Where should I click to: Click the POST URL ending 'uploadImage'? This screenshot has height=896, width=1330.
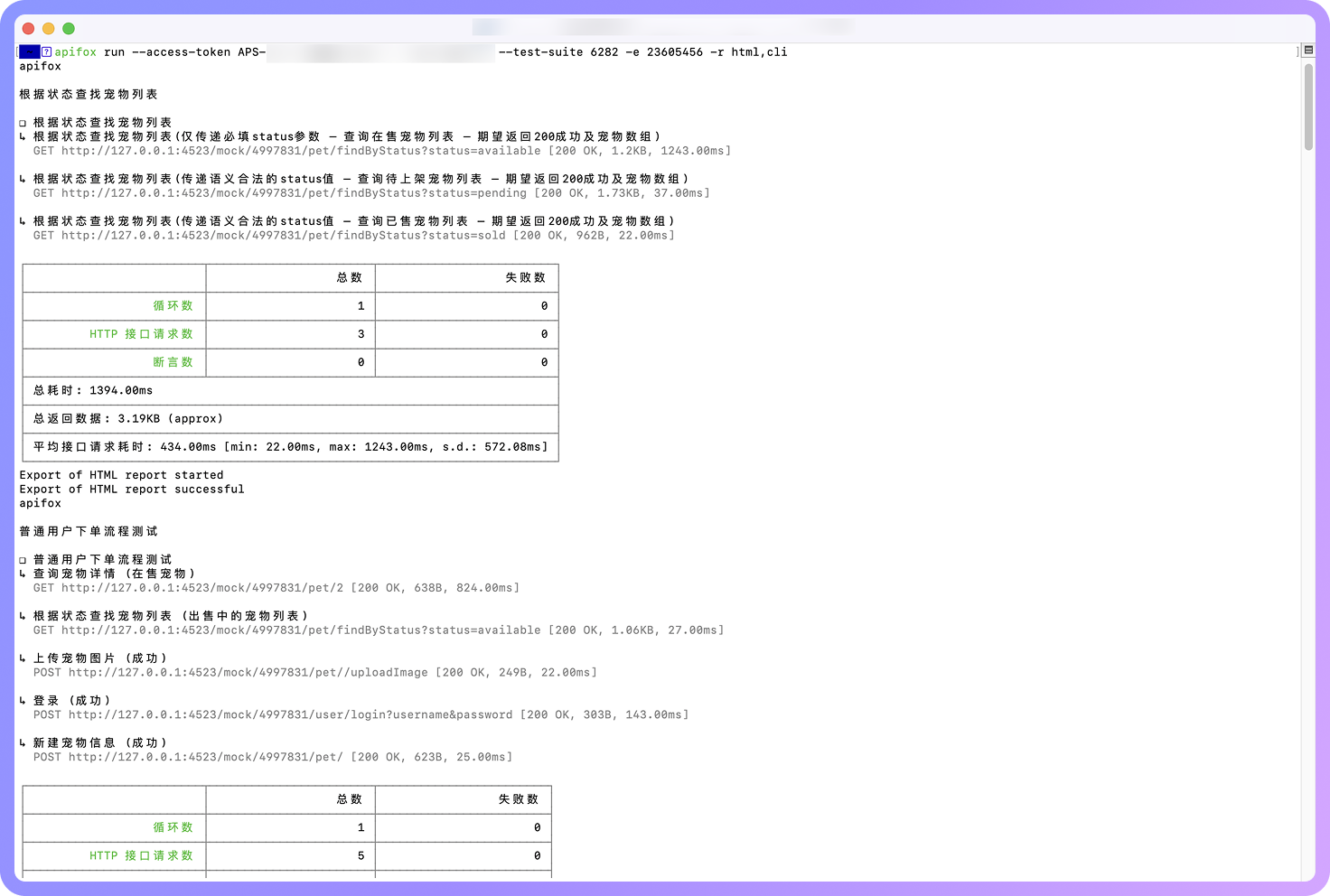pos(315,673)
